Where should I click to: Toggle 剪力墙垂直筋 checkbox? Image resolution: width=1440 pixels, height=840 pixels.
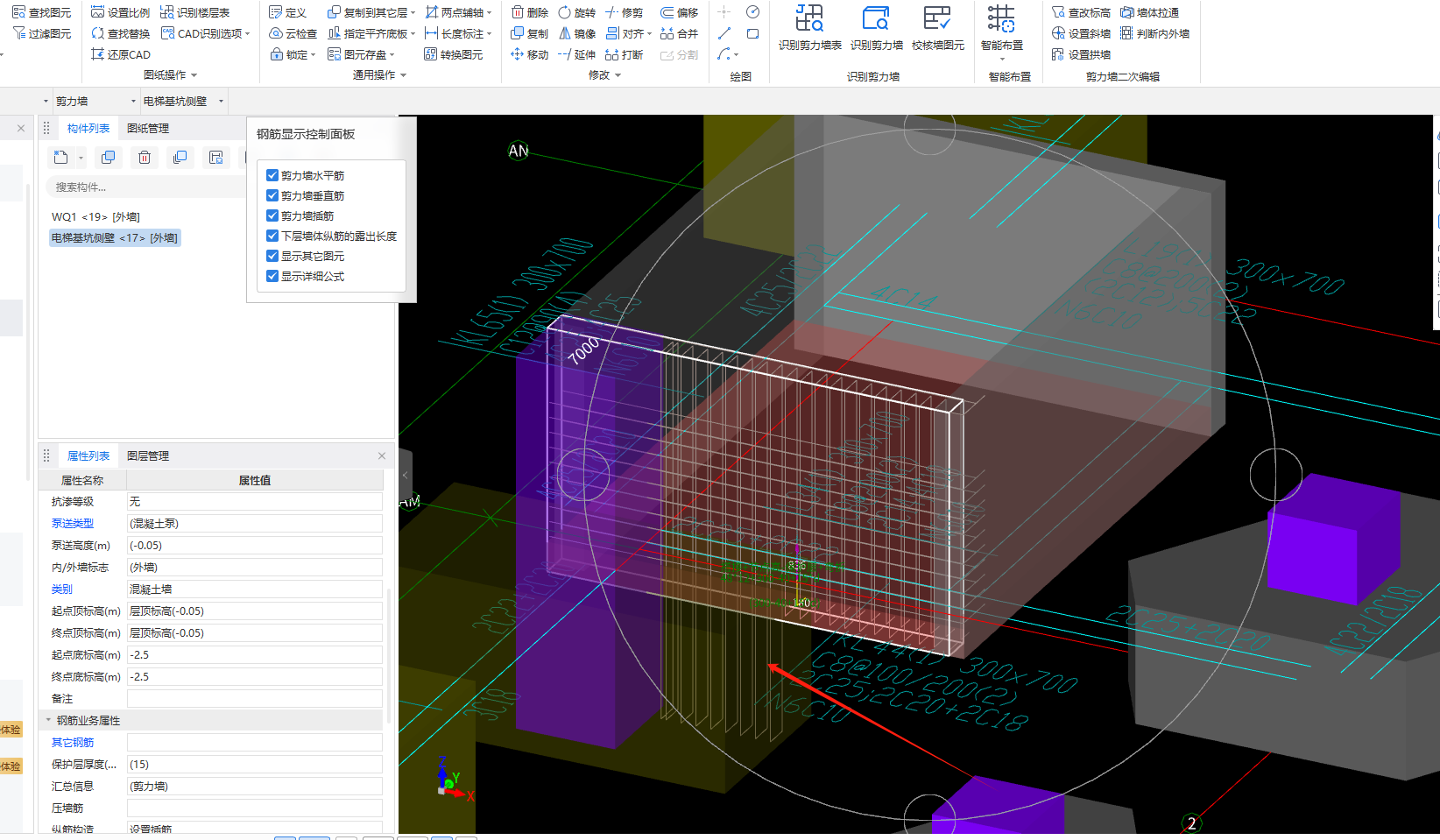272,195
